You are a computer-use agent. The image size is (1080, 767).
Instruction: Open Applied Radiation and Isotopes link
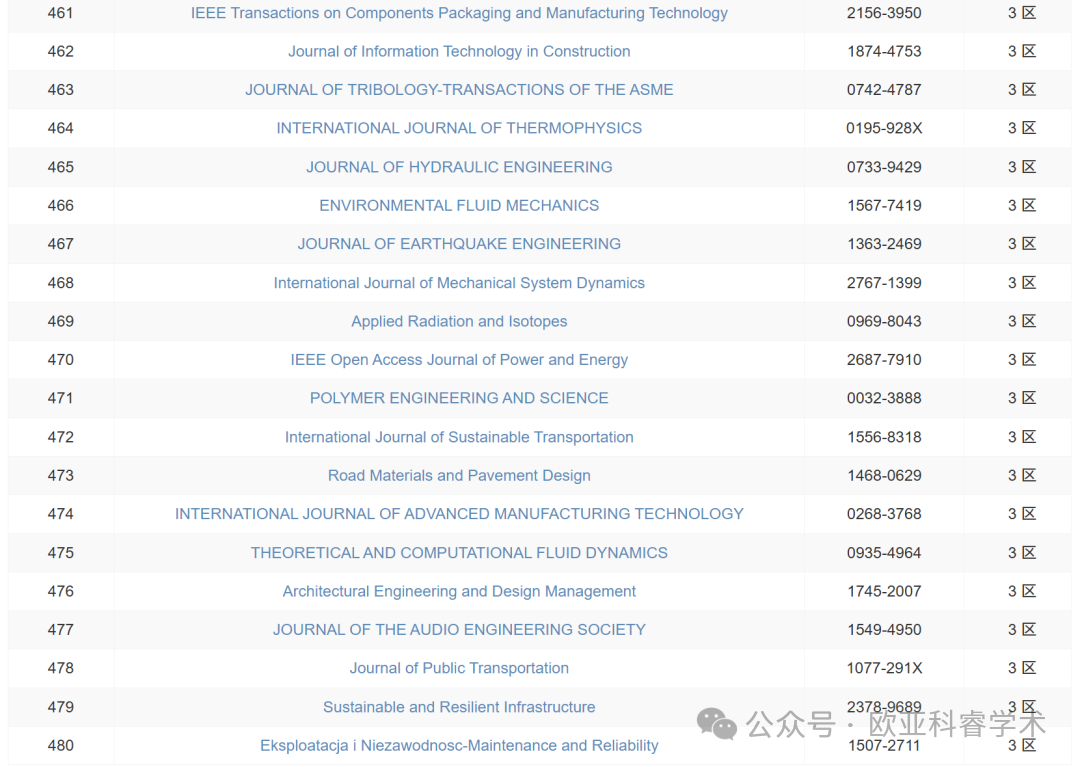click(x=459, y=322)
